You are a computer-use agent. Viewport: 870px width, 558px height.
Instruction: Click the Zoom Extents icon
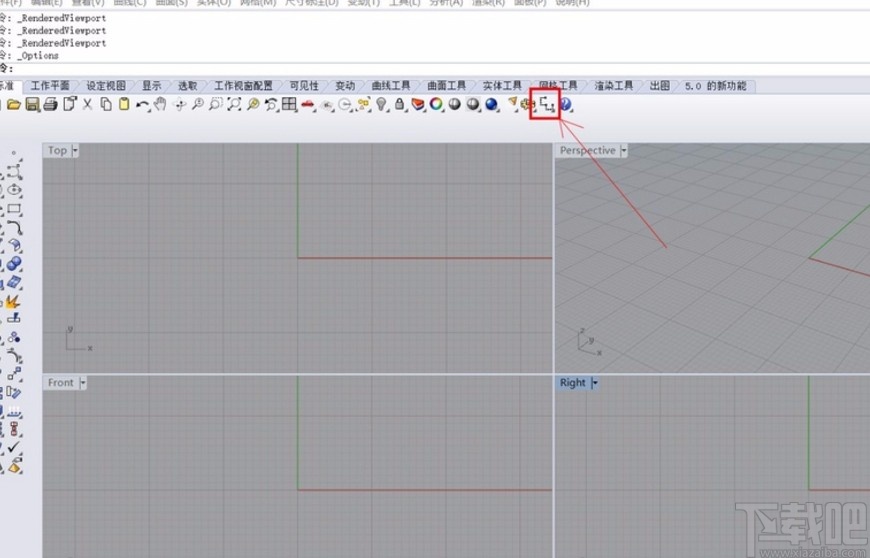point(234,104)
